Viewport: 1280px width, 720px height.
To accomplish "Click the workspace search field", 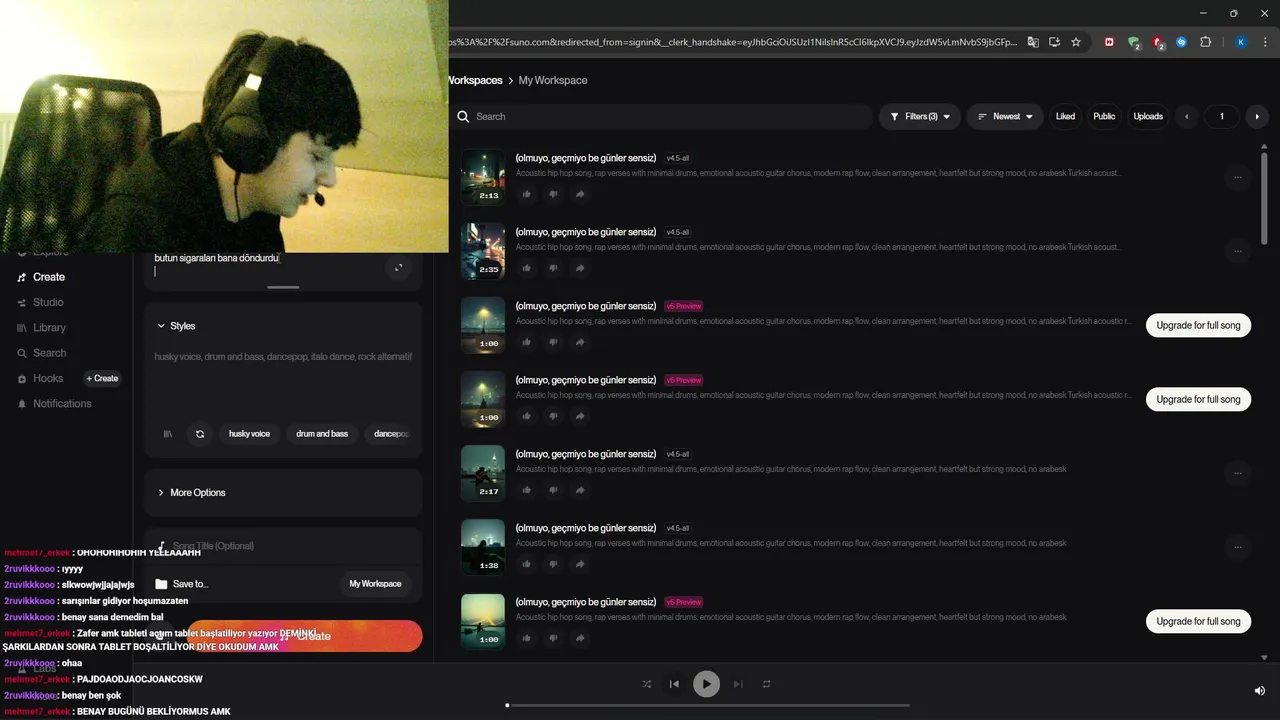I will tap(661, 117).
